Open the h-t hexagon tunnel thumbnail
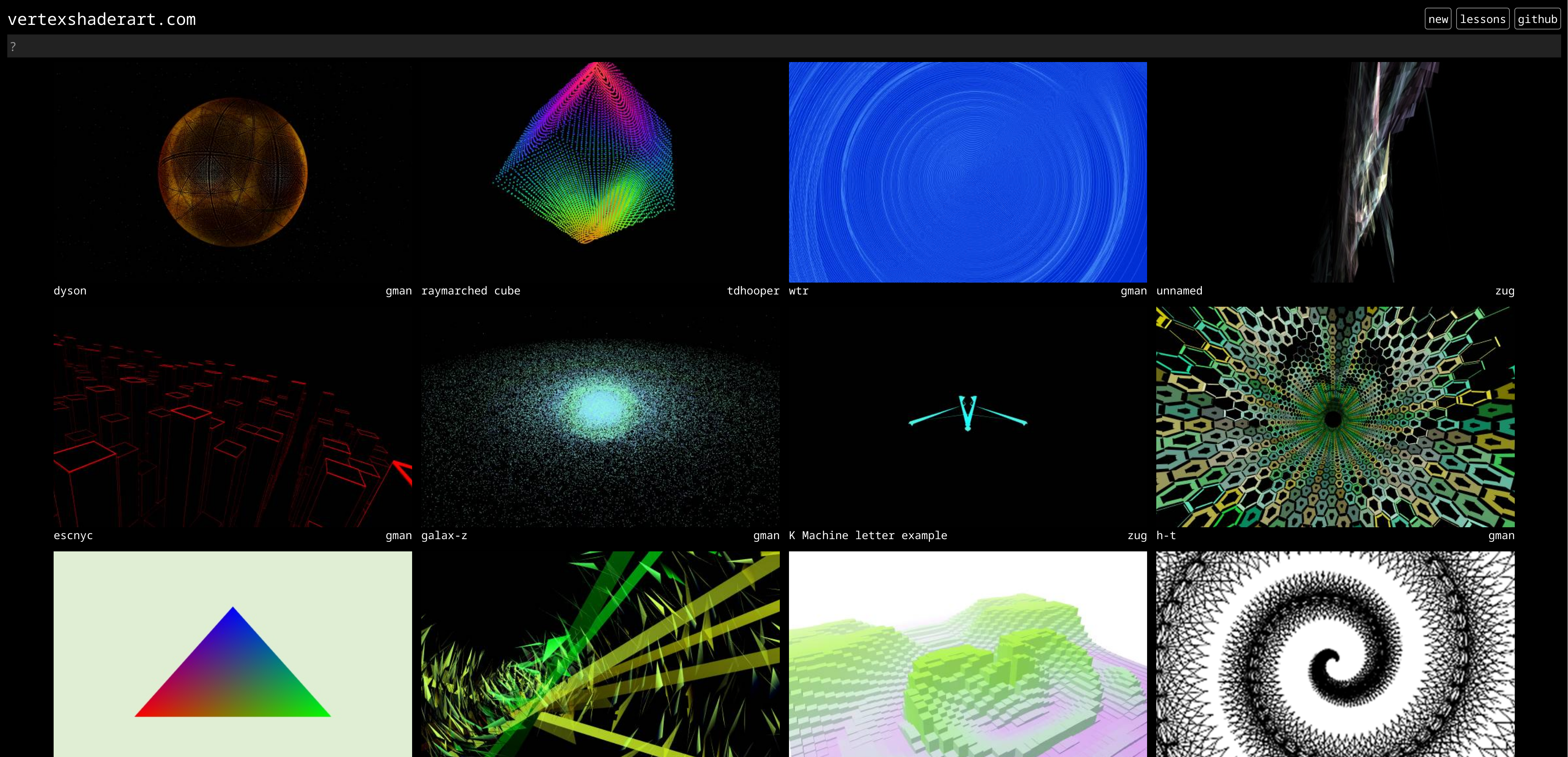The height and width of the screenshot is (757, 1568). (x=1335, y=417)
